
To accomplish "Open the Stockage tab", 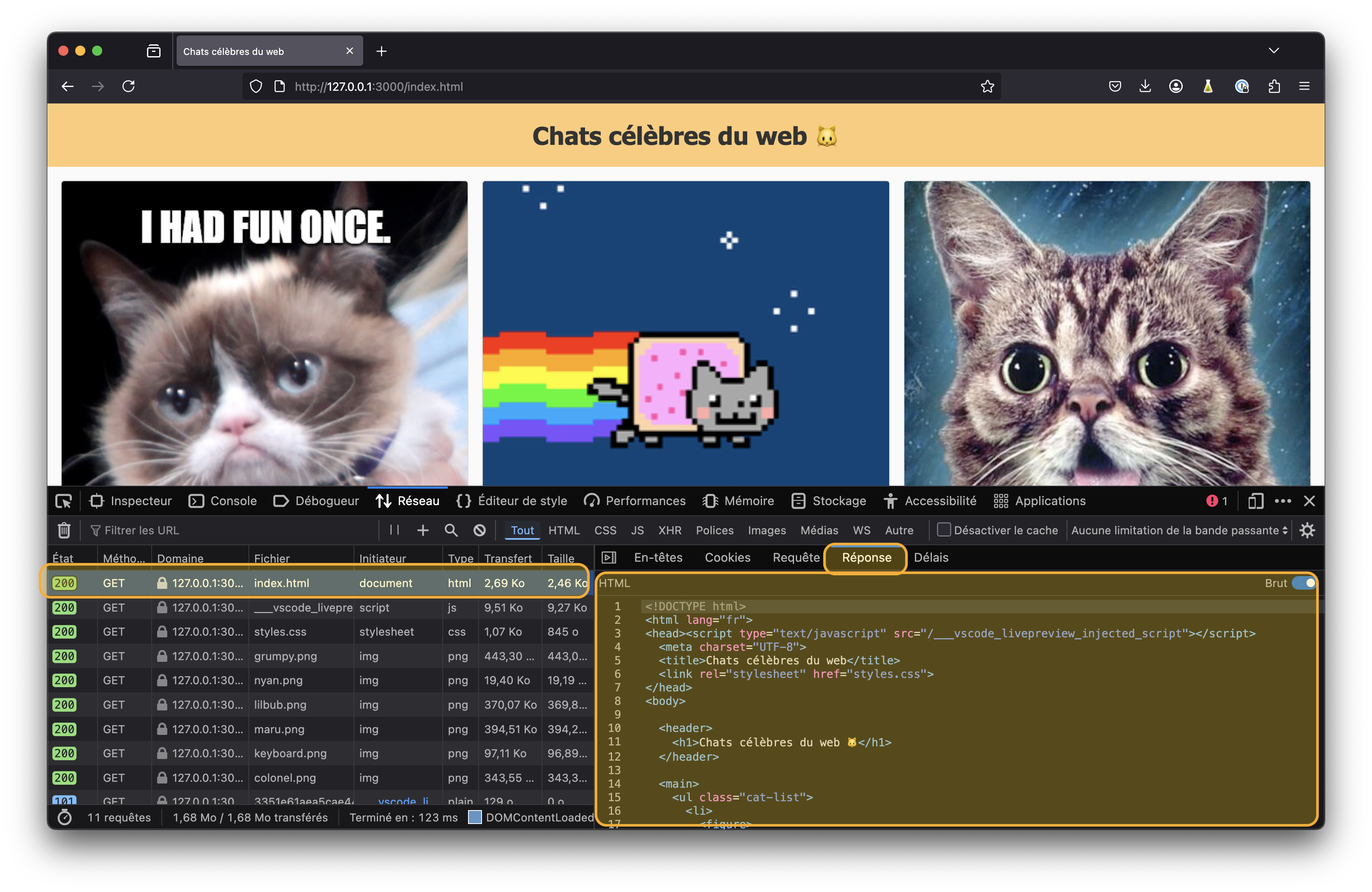I will click(x=828, y=501).
